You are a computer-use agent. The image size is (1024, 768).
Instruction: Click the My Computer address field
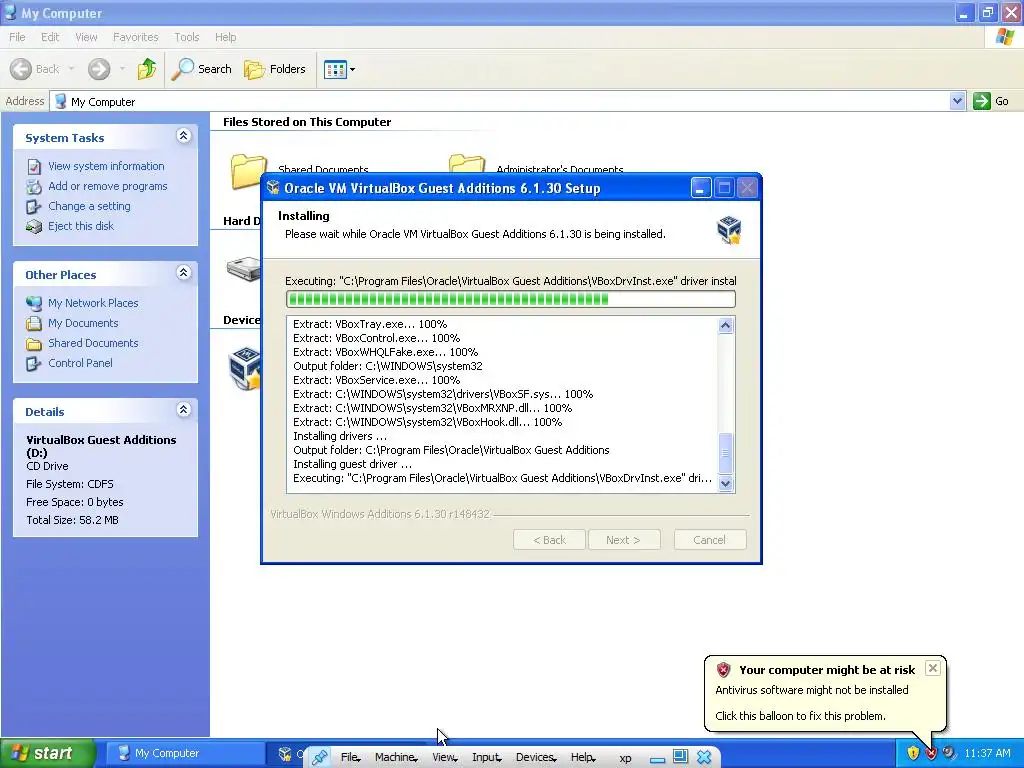pyautogui.click(x=500, y=101)
